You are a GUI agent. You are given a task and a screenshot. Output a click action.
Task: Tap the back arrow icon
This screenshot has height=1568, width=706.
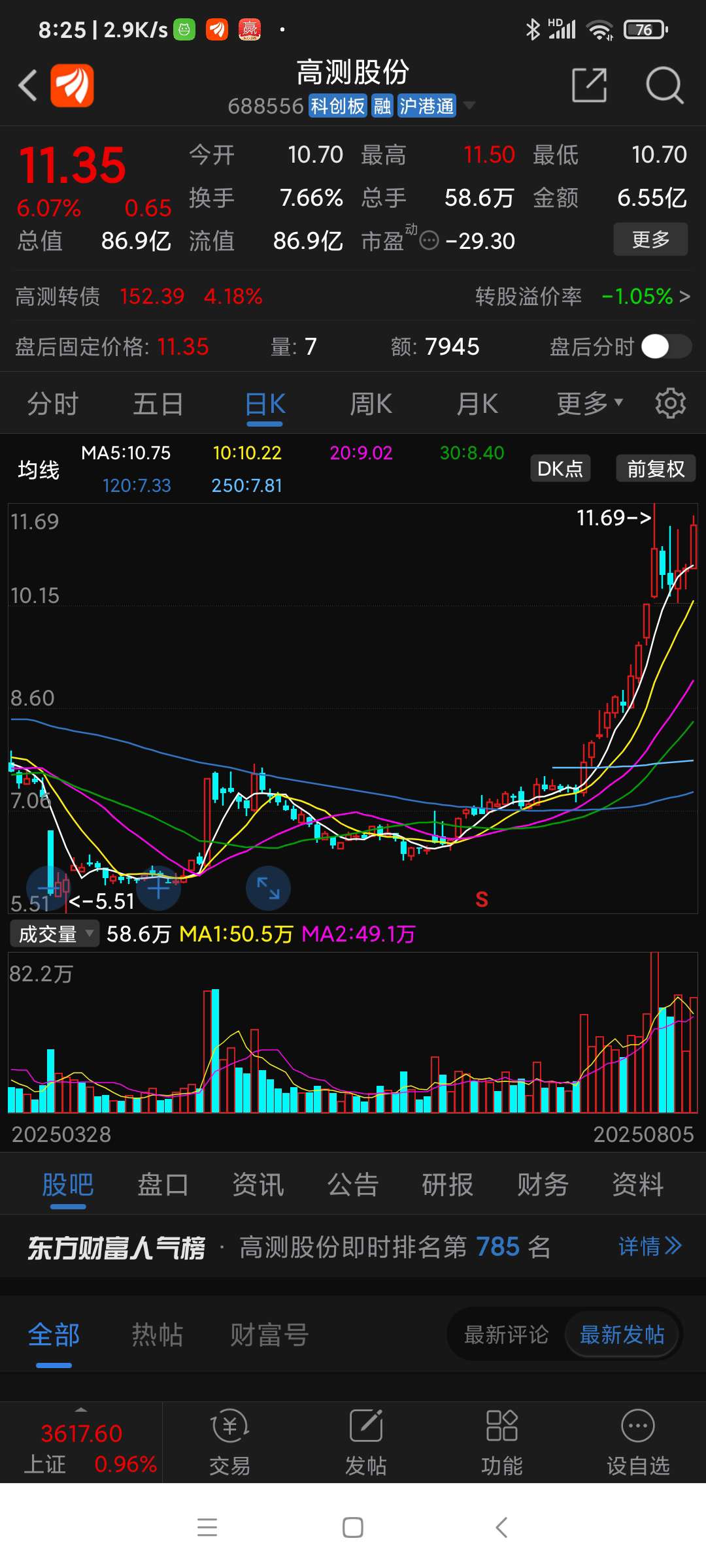(x=27, y=86)
